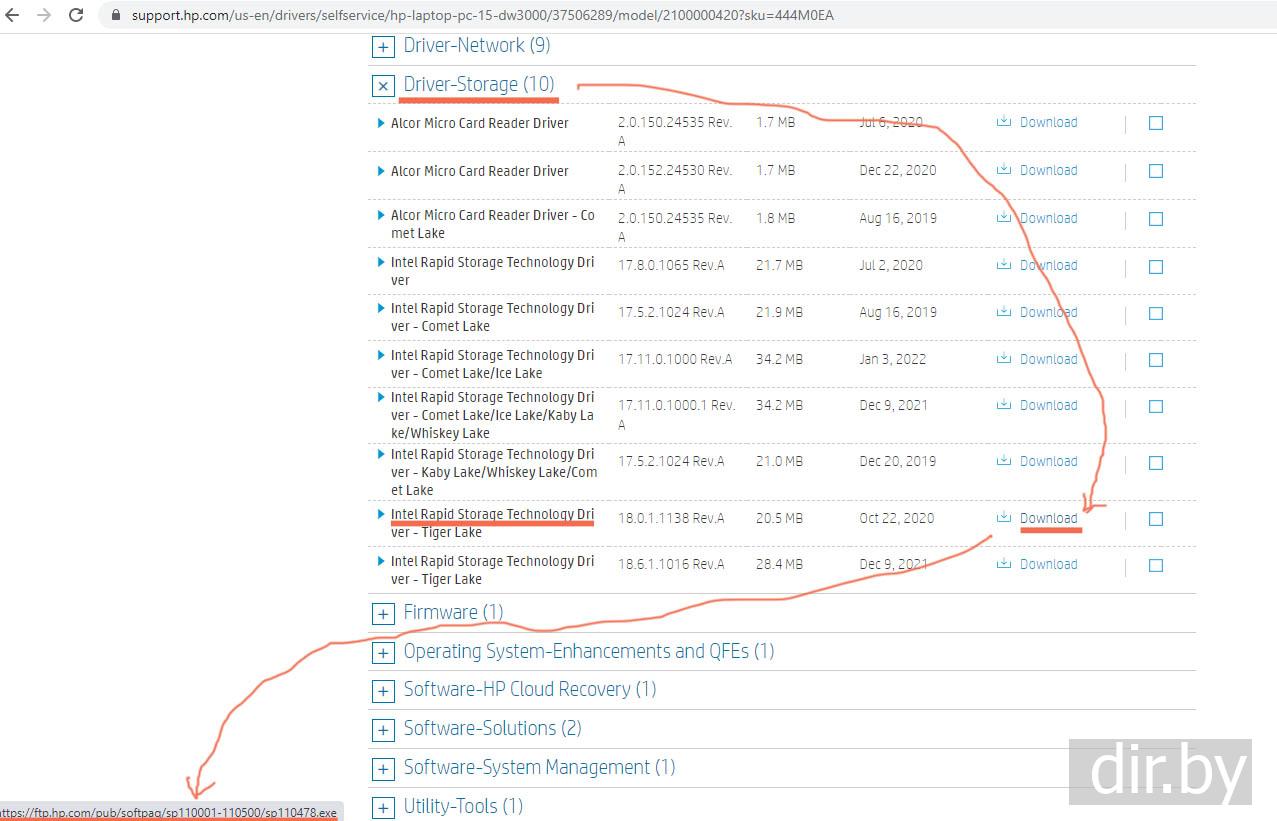Open the Utility-Tools (1) category heading
The height and width of the screenshot is (821, 1277).
pyautogui.click(x=463, y=806)
